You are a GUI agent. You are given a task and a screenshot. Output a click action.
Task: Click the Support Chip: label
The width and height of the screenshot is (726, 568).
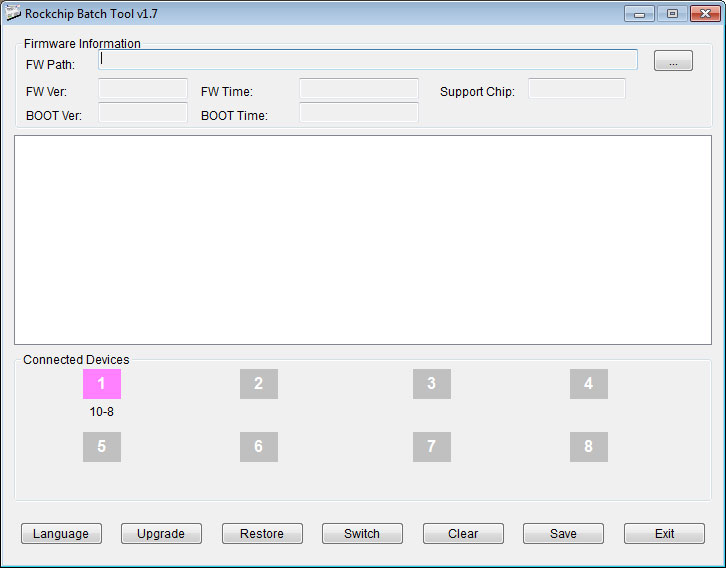pos(477,92)
